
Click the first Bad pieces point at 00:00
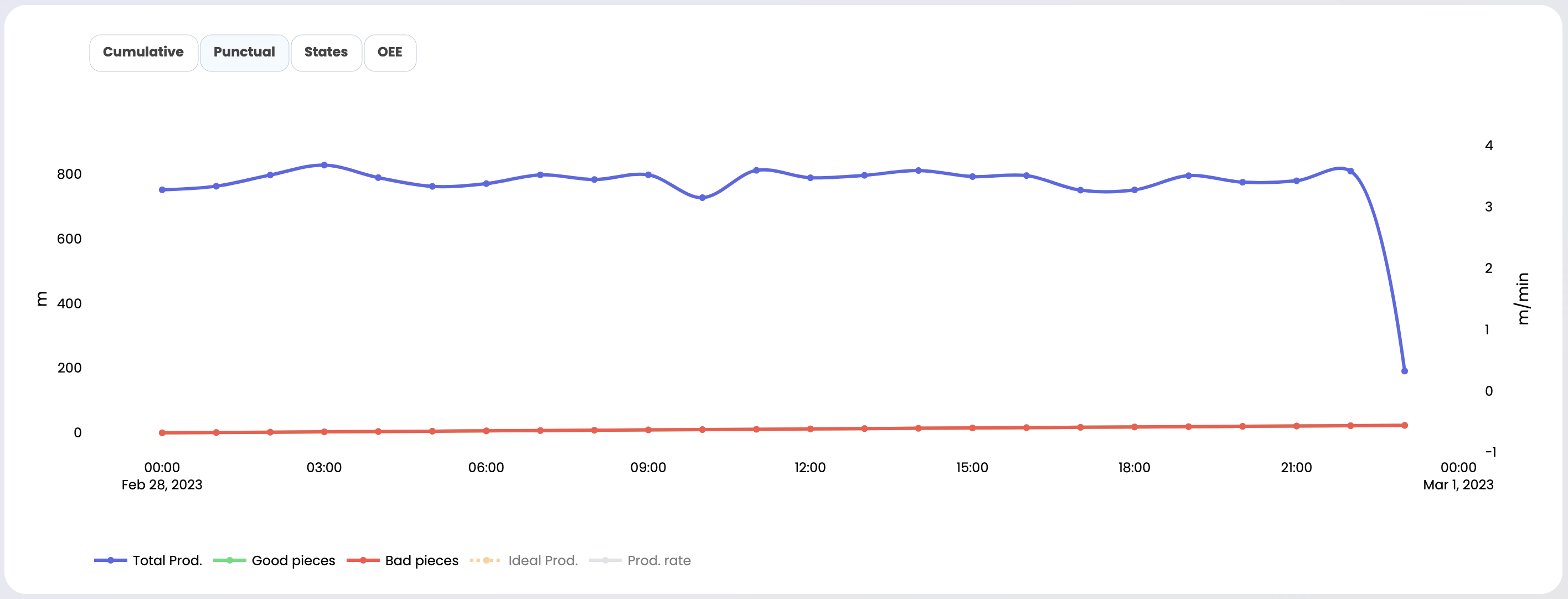coord(162,433)
